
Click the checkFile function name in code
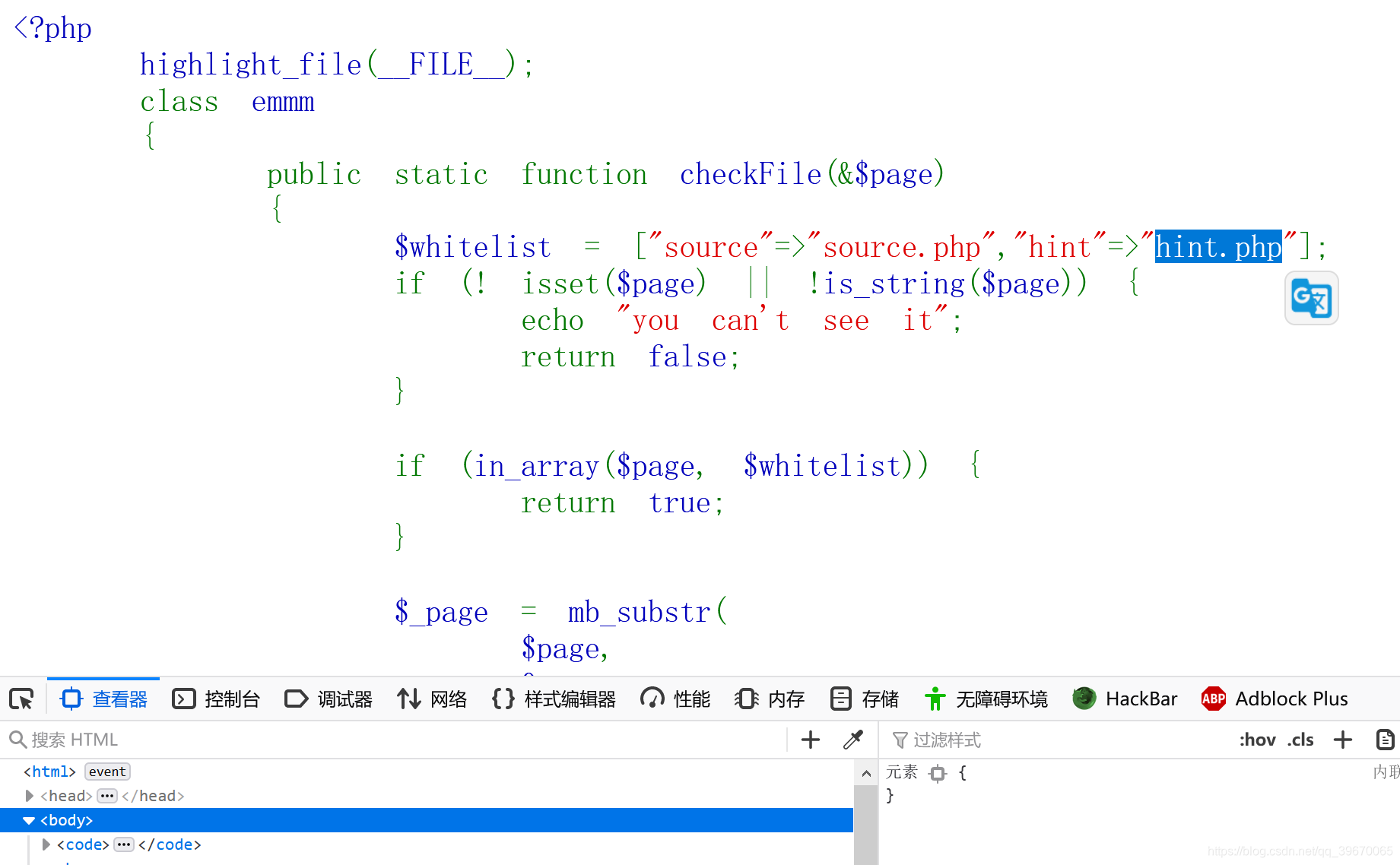(x=751, y=174)
